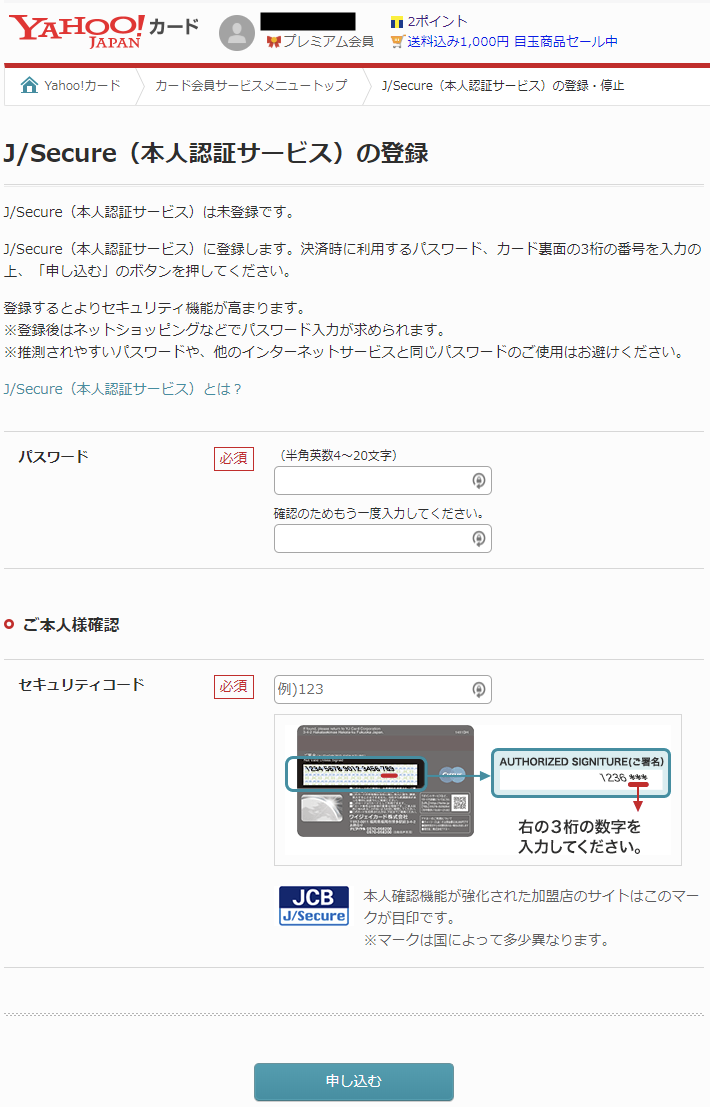Click the 申し込む submit button
710x1107 pixels.
pos(354,1082)
